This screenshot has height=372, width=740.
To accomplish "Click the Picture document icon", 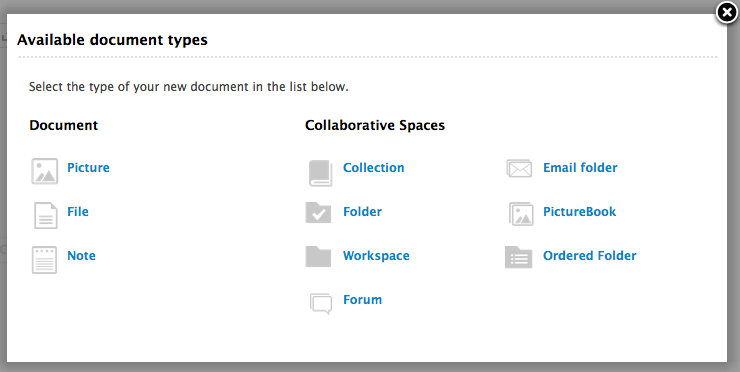I will click(x=45, y=171).
